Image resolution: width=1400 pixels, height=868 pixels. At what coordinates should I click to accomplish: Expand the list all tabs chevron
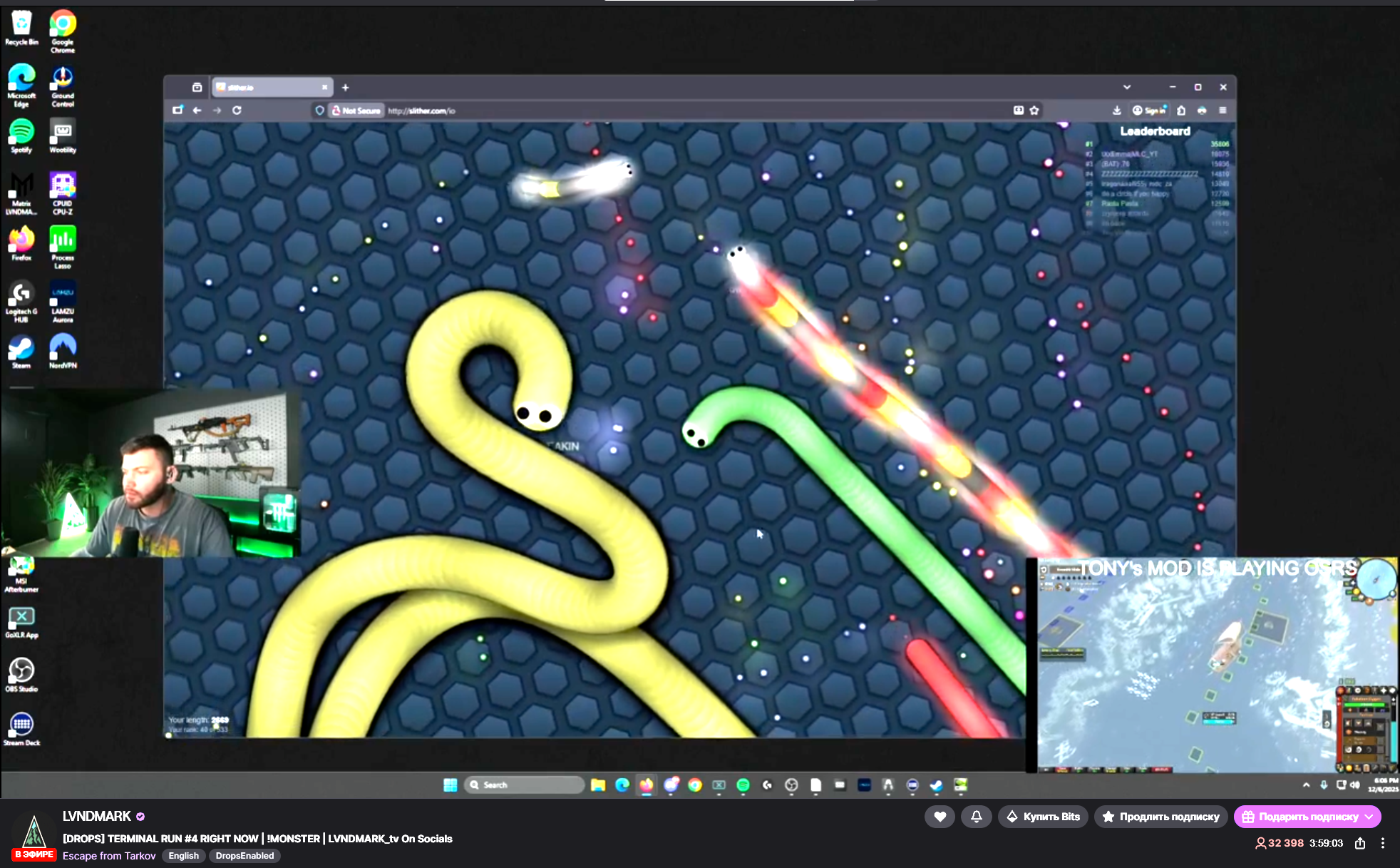coord(1127,87)
